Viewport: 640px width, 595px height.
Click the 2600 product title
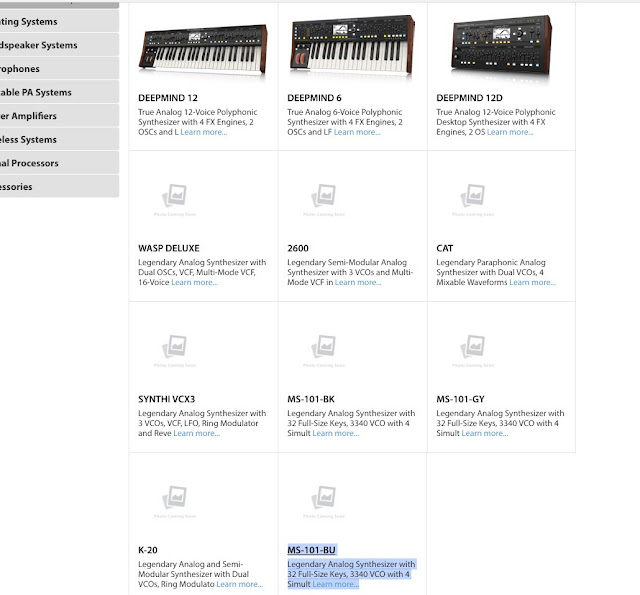tap(298, 248)
